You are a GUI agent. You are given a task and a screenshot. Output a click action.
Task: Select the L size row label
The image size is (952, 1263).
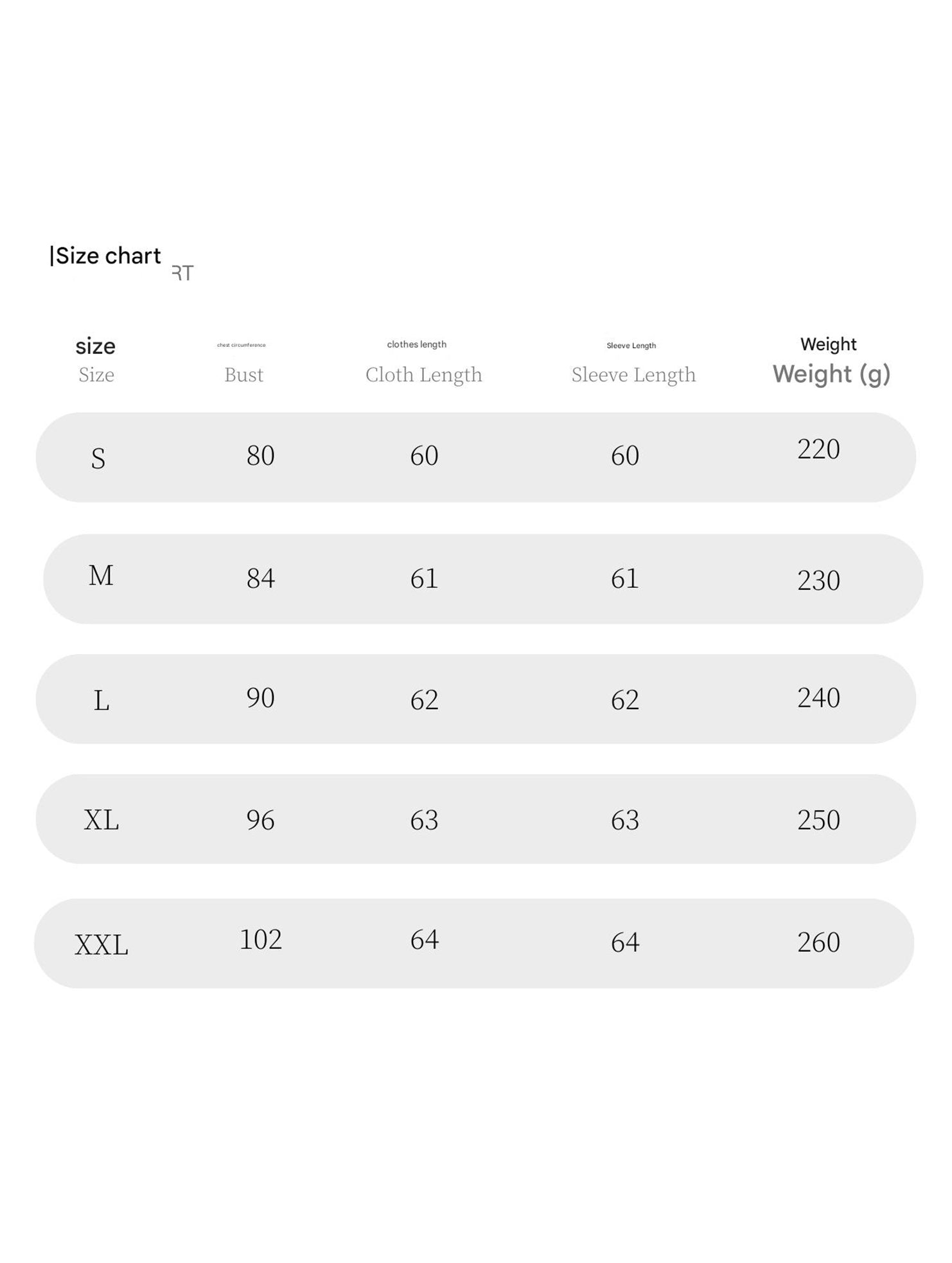click(101, 700)
